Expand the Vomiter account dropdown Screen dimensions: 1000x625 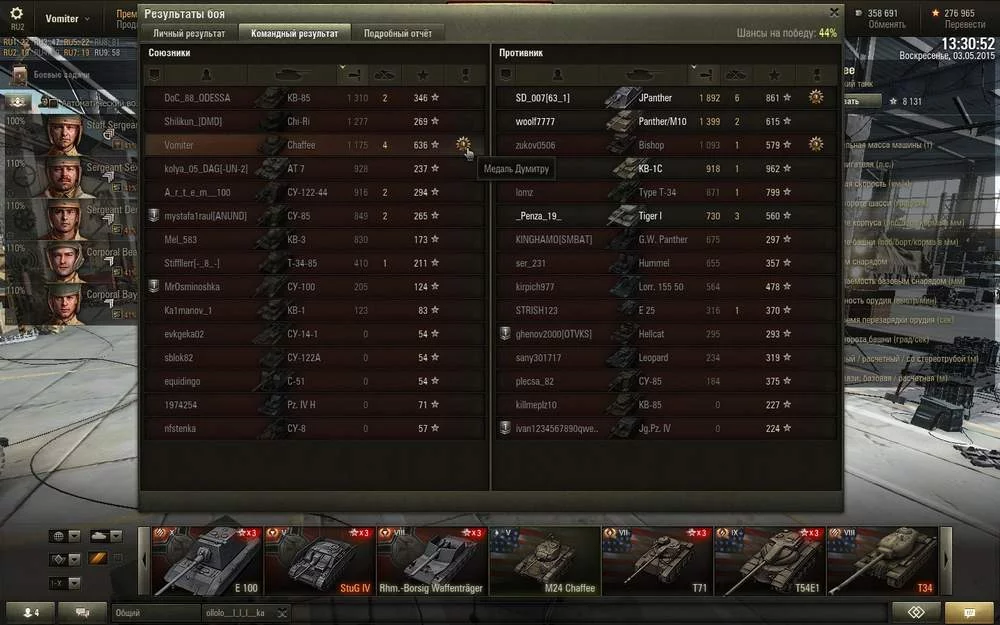tap(67, 18)
